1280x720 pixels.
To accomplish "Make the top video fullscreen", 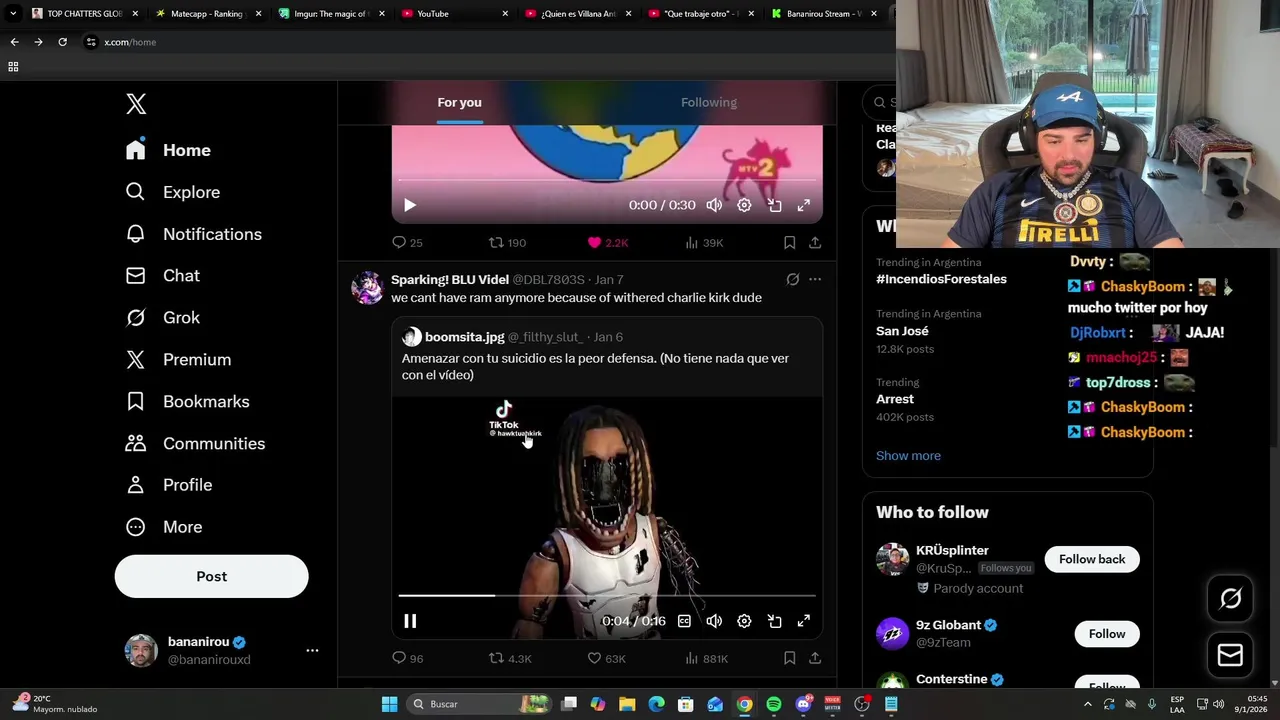I will tap(804, 205).
